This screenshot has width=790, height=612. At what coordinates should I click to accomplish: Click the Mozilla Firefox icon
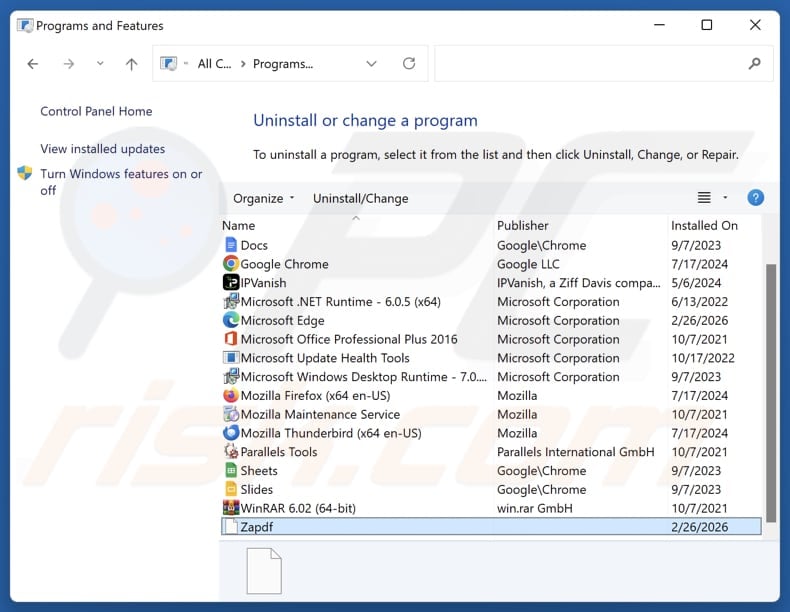(x=231, y=395)
